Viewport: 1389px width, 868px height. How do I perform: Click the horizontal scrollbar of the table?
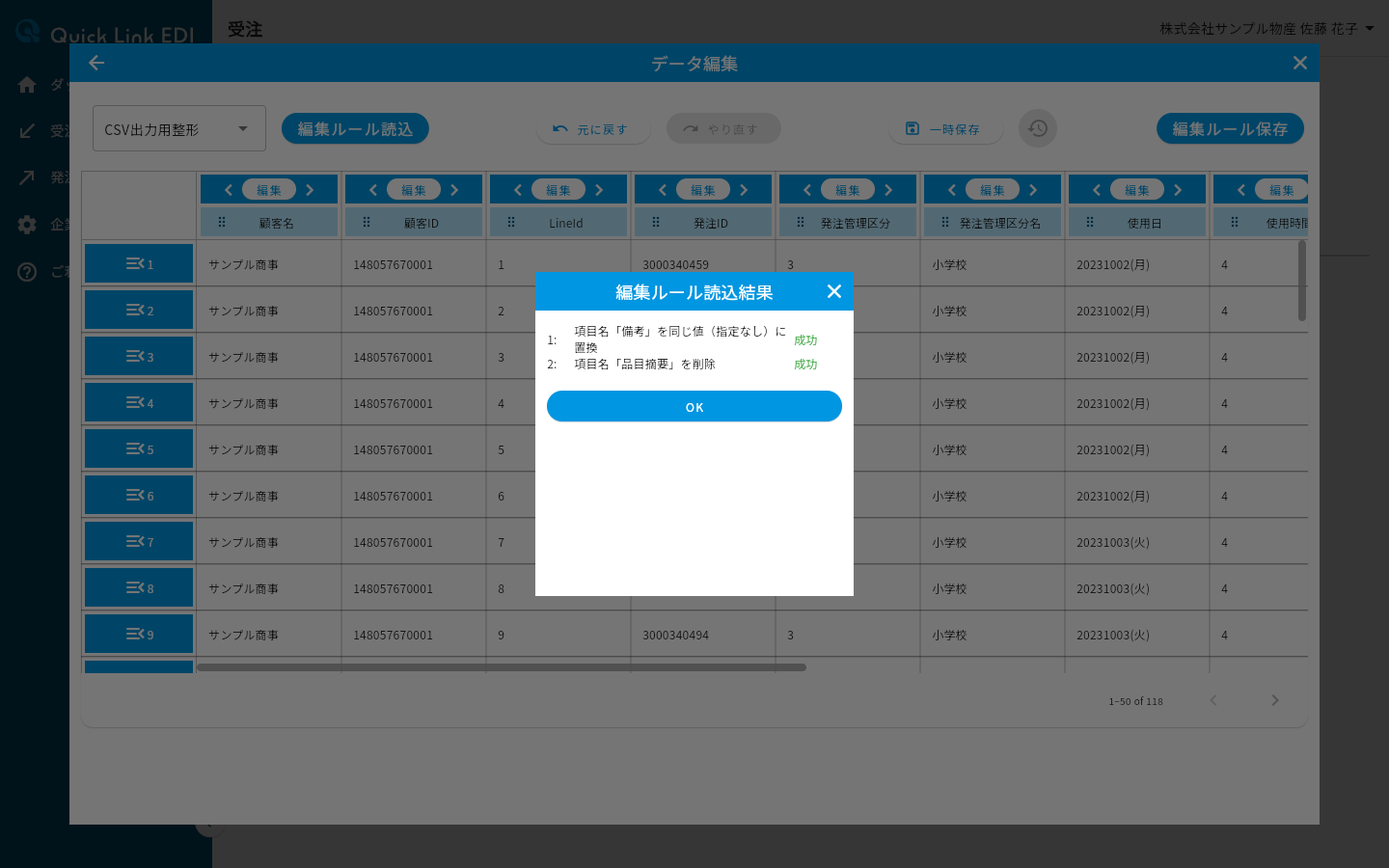pyautogui.click(x=502, y=666)
